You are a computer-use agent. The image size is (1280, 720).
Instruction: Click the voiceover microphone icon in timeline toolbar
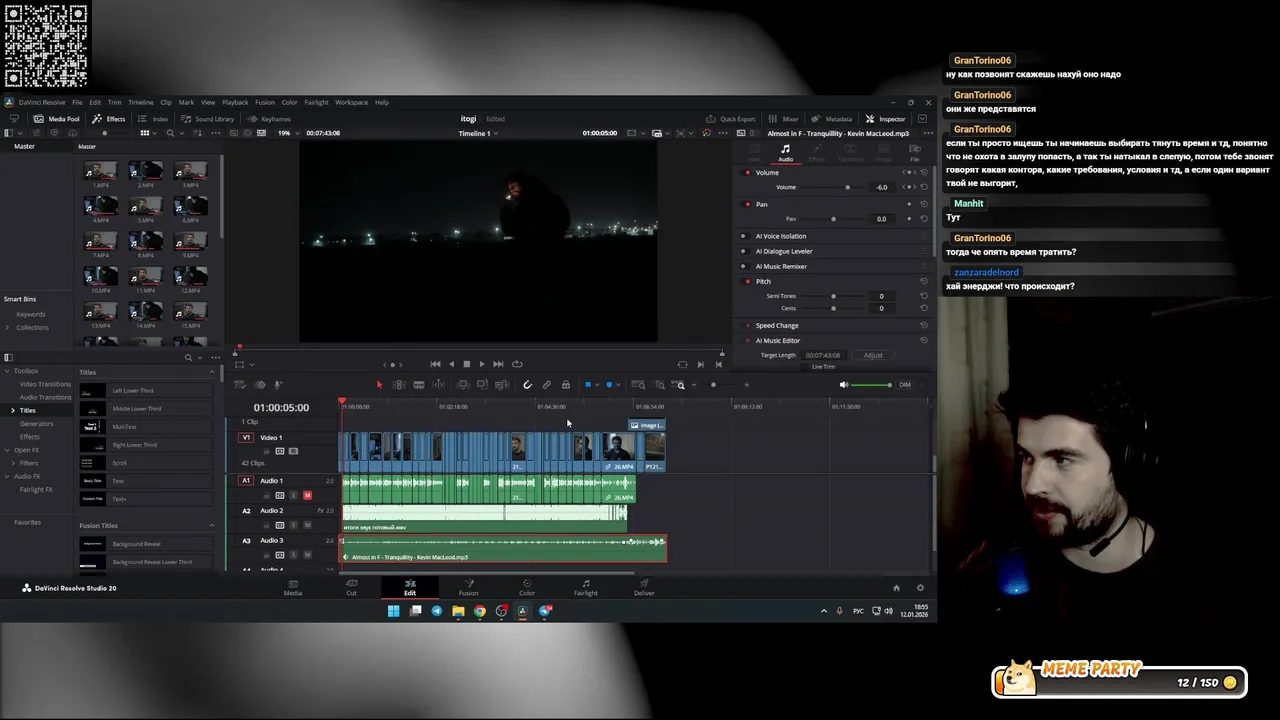[278, 385]
